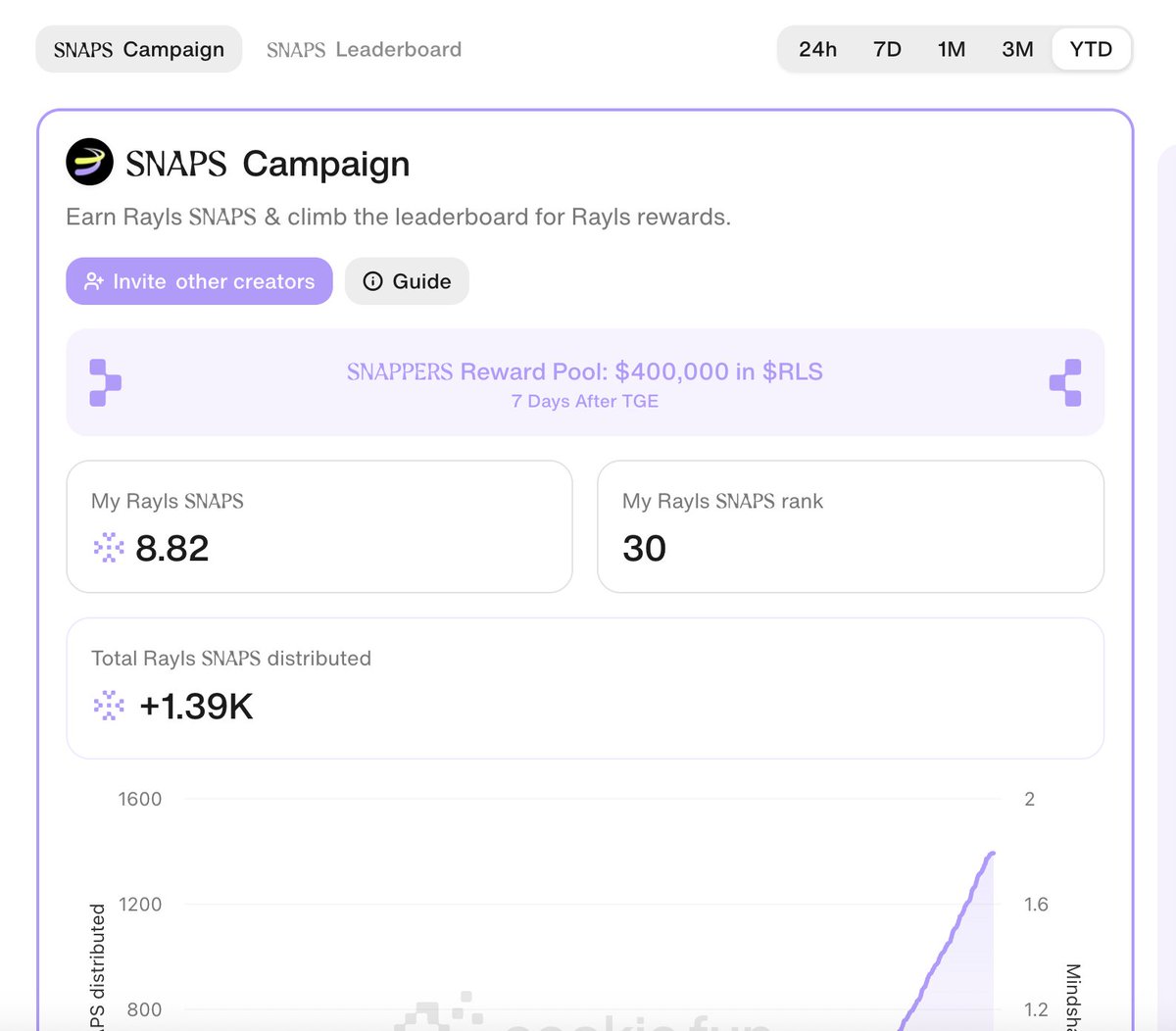Select the 1M time range
Viewport: 1176px width, 1031px height.
point(951,49)
